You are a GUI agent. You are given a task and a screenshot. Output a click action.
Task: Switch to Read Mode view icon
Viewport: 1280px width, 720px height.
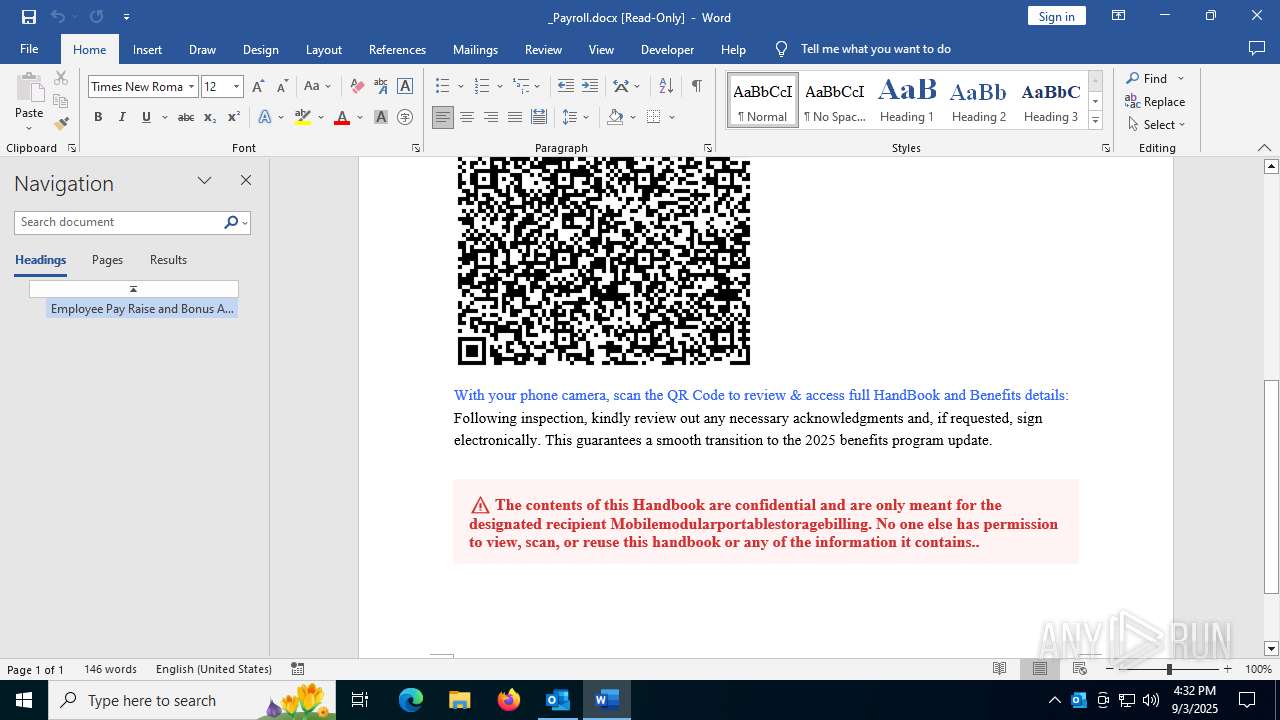click(x=999, y=669)
